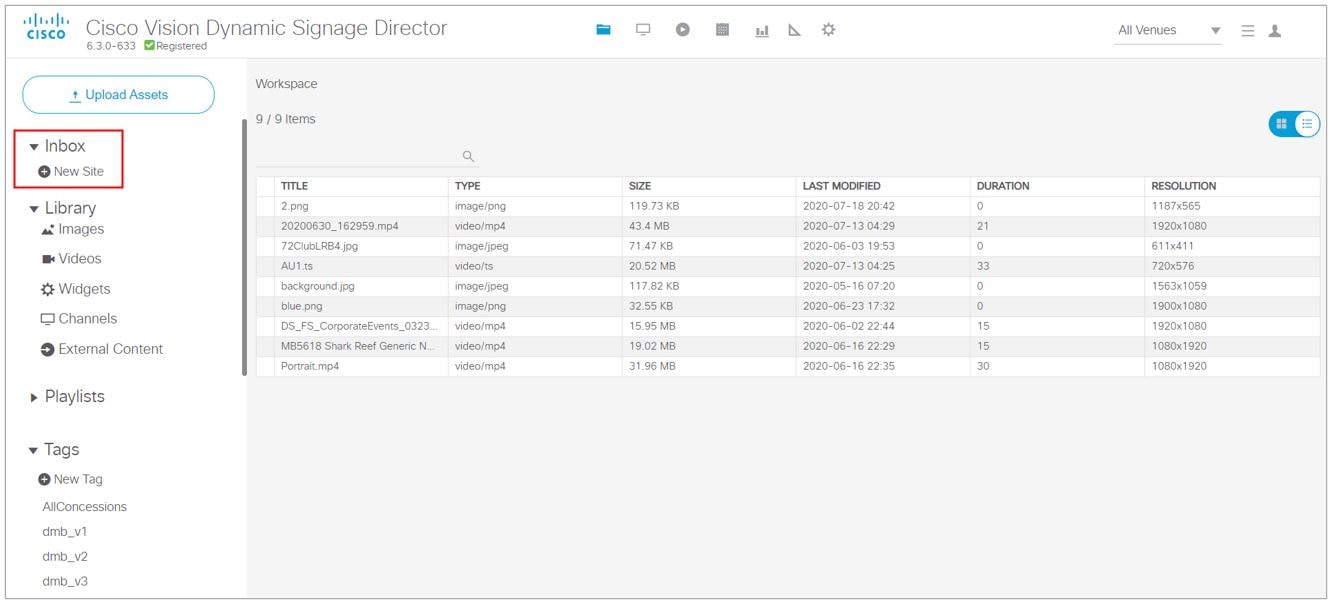
Task: Open the hamburger menu icon
Action: pyautogui.click(x=1248, y=31)
